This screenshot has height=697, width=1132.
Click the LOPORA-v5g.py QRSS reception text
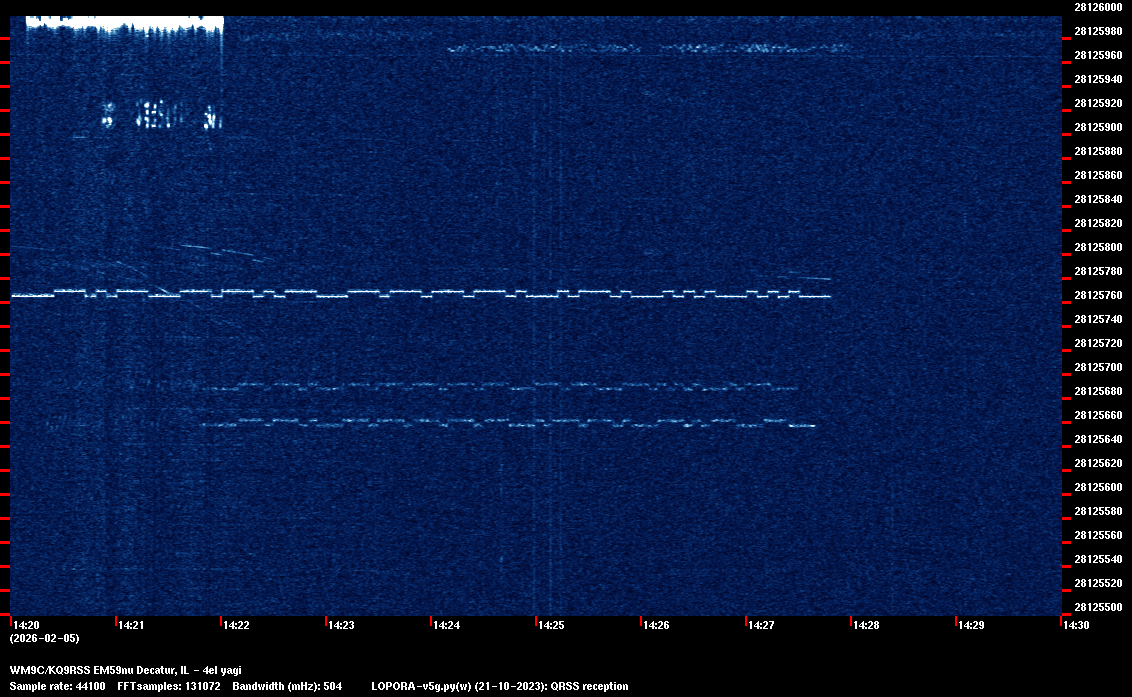click(x=499, y=686)
